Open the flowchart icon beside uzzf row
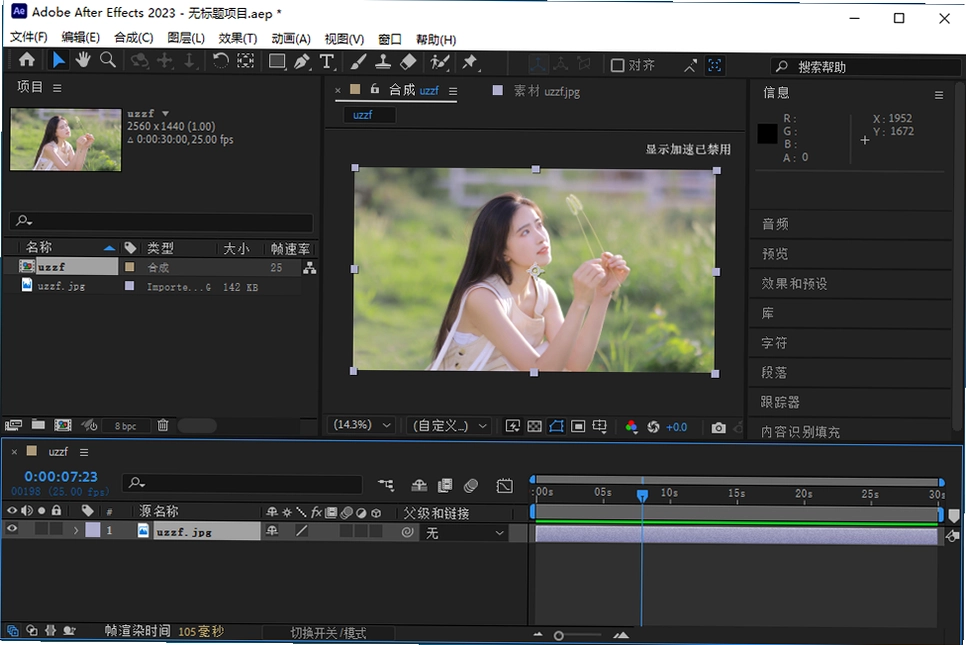Image resolution: width=966 pixels, height=645 pixels. tap(309, 267)
